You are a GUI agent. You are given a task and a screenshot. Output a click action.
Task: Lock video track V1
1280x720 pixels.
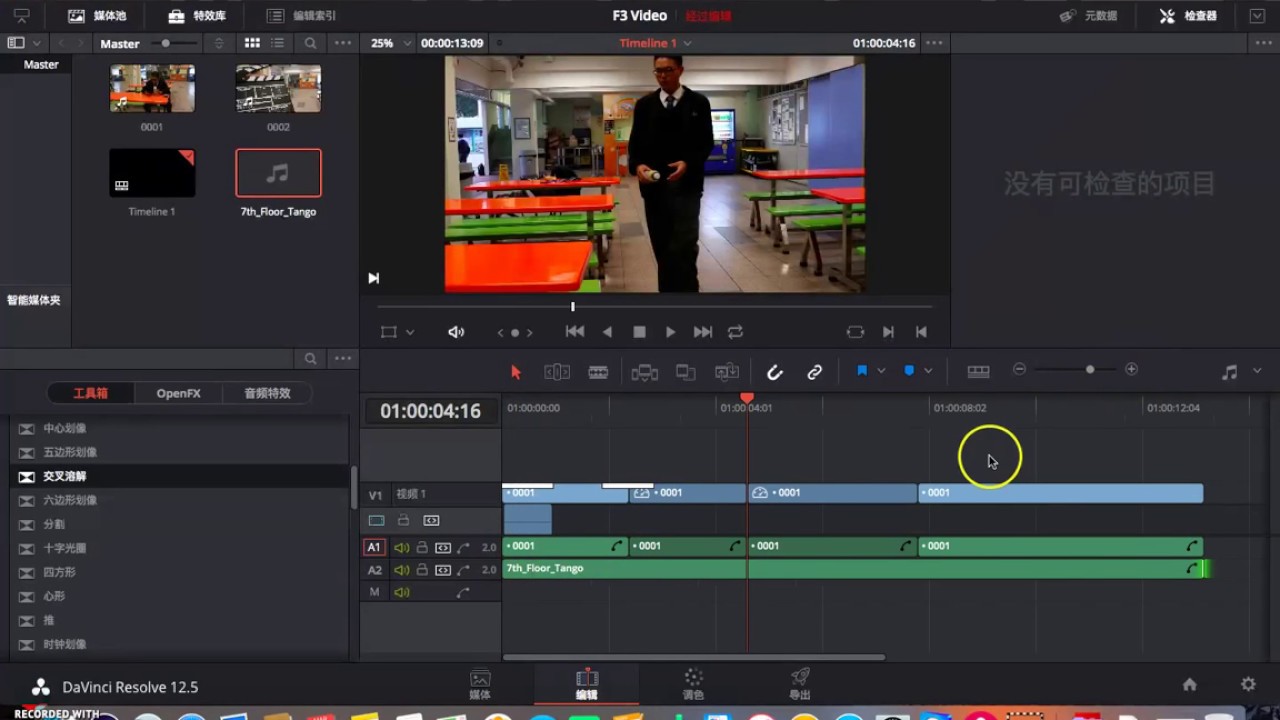click(x=403, y=520)
